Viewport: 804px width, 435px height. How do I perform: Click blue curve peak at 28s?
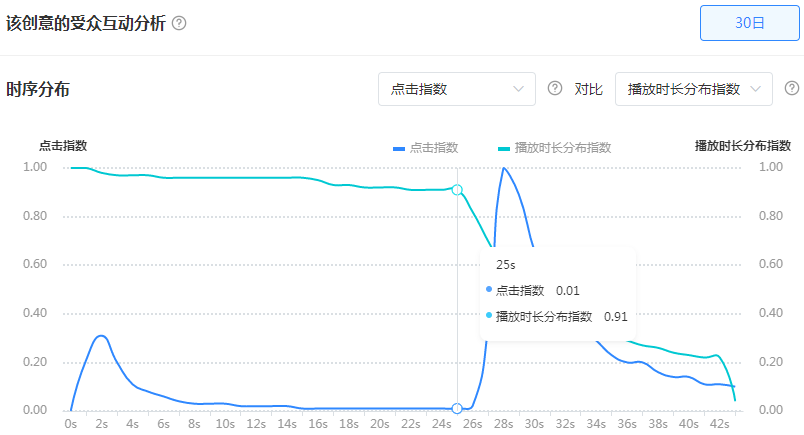click(x=503, y=168)
